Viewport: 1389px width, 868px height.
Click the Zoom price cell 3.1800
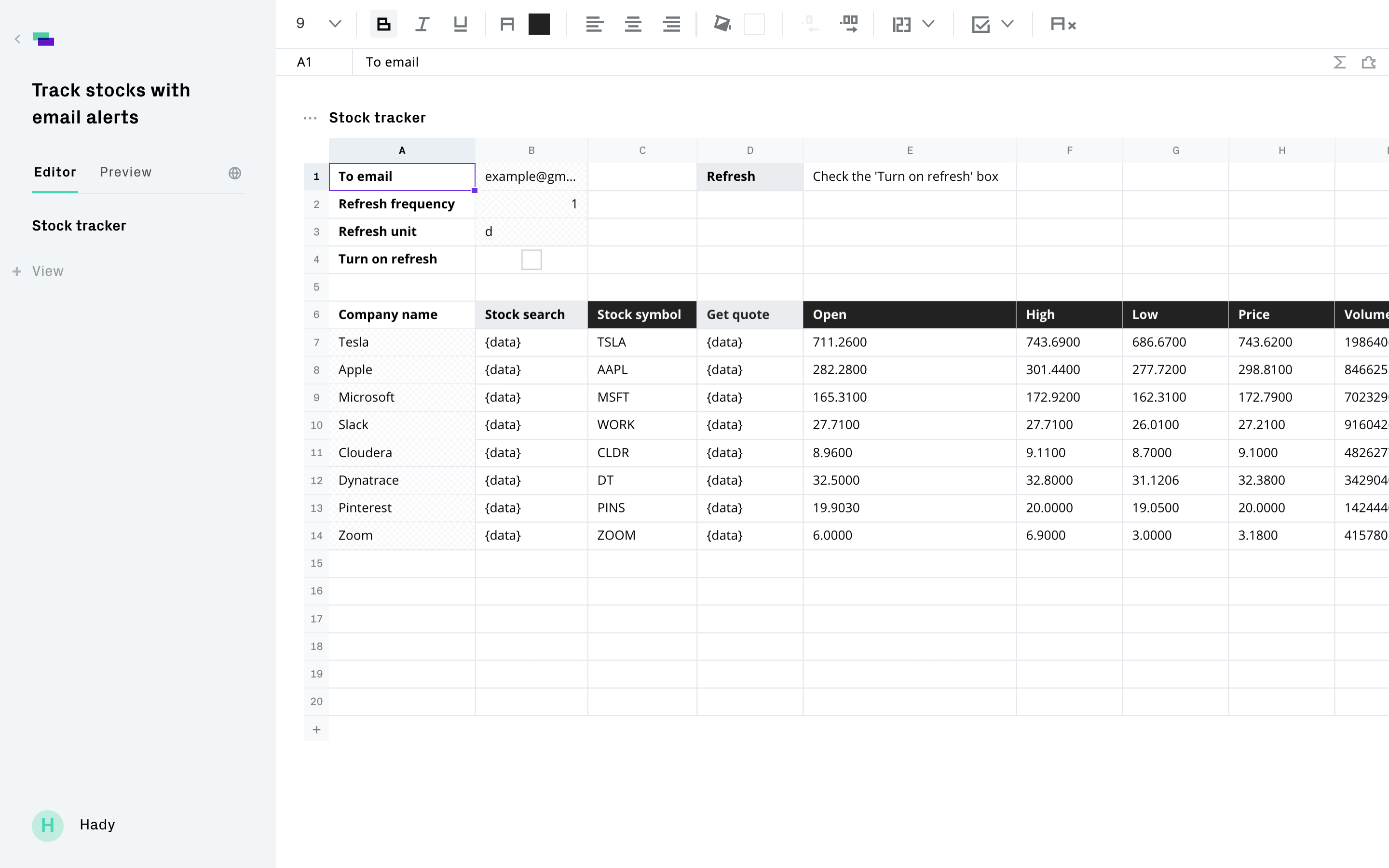[x=1281, y=536]
